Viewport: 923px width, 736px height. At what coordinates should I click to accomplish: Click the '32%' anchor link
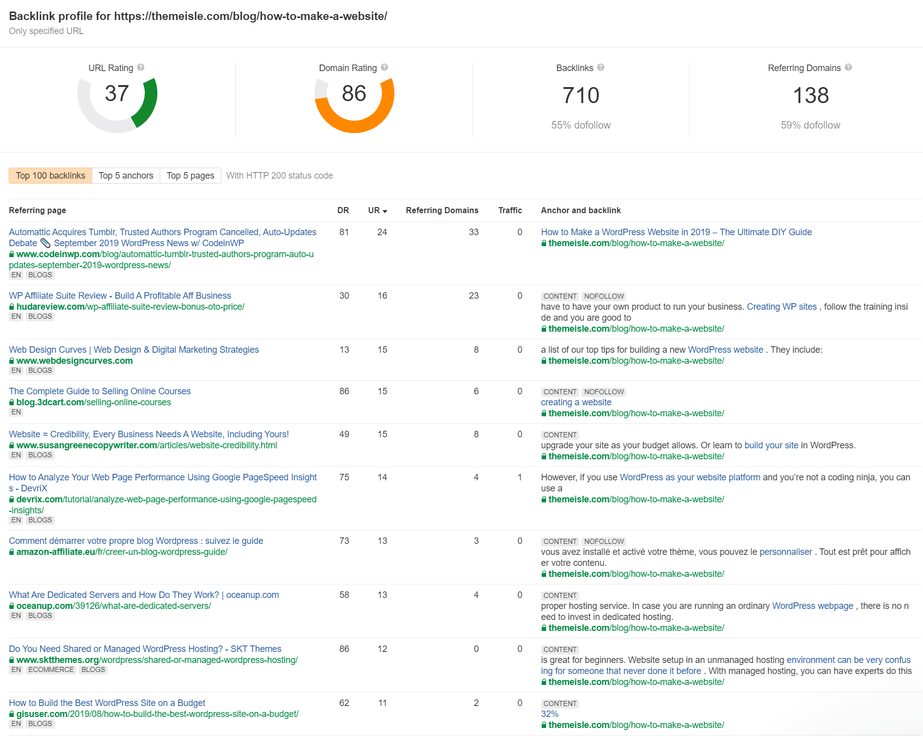pos(549,714)
